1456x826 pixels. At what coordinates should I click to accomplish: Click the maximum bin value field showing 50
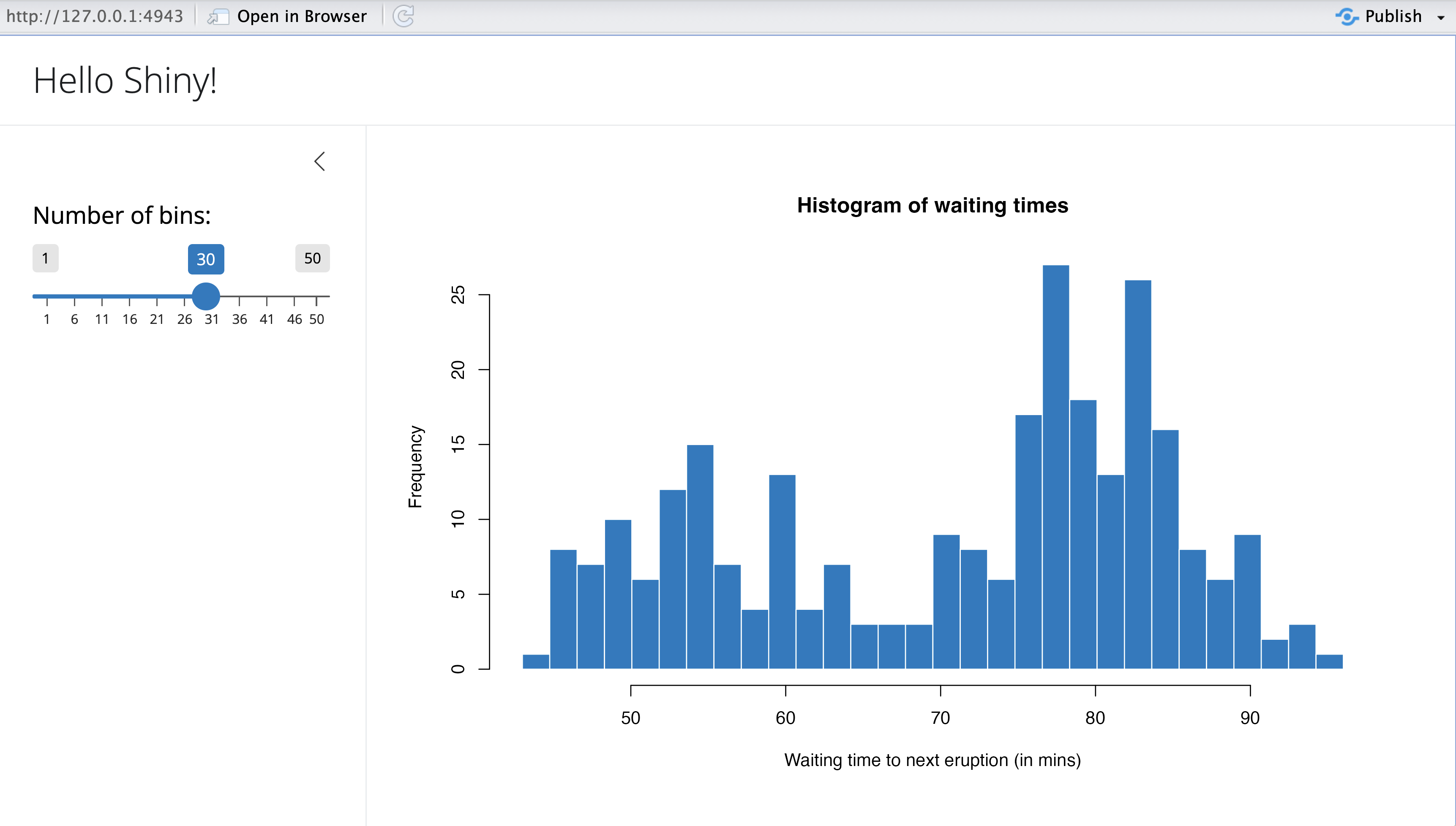[x=310, y=258]
